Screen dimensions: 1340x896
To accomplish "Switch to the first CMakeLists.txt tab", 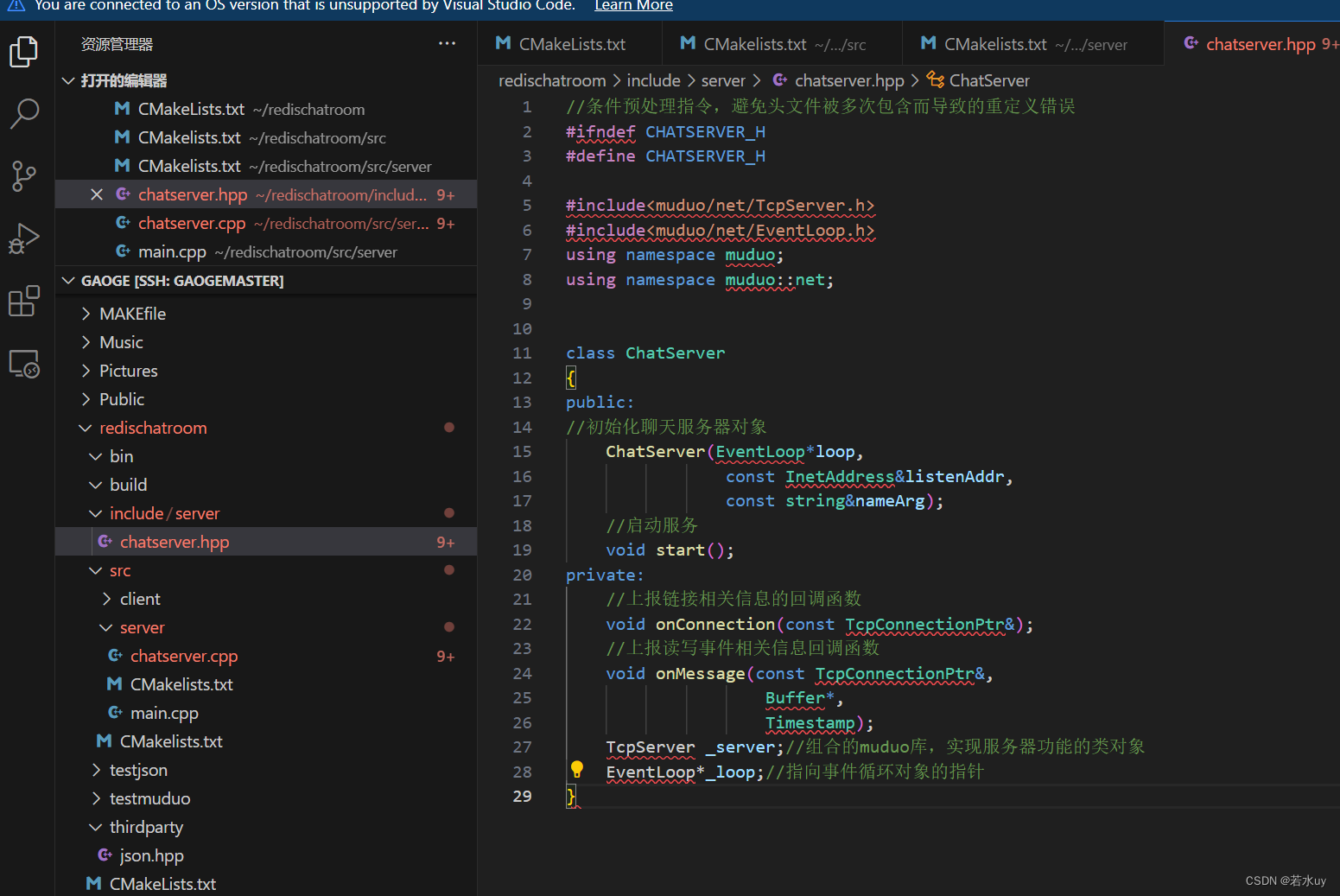I will point(571,44).
